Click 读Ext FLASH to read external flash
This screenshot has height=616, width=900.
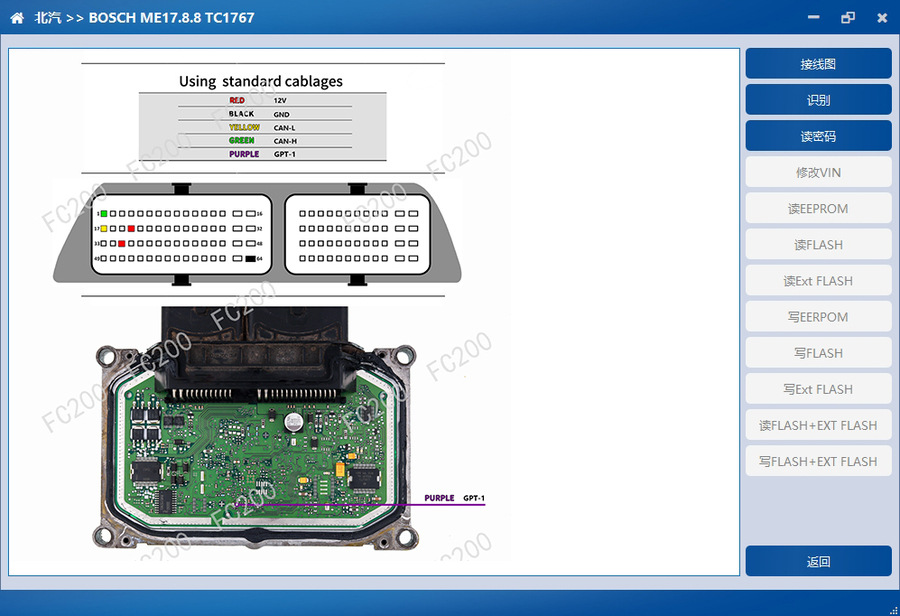tap(818, 280)
